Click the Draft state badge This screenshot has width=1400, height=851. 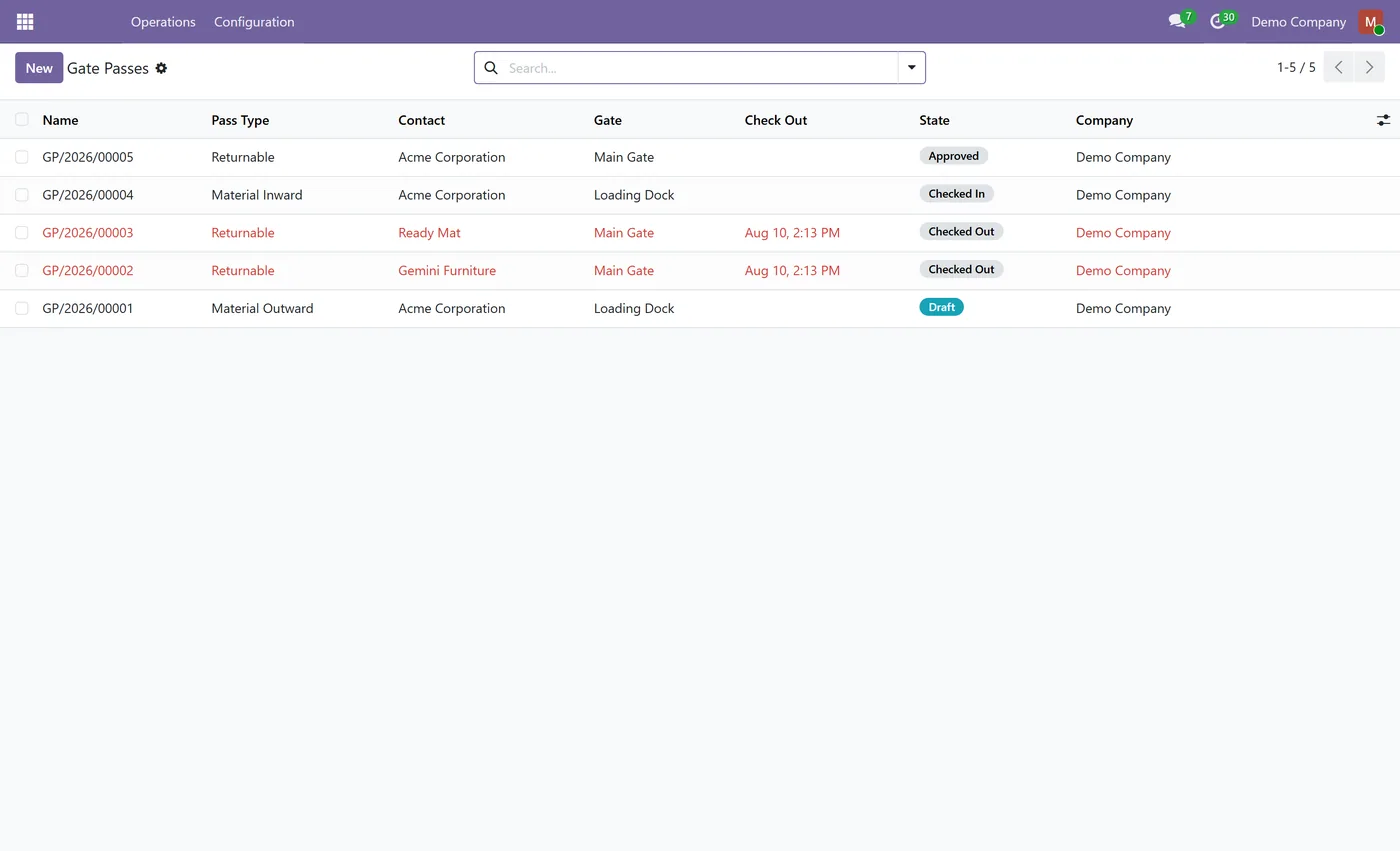941,307
